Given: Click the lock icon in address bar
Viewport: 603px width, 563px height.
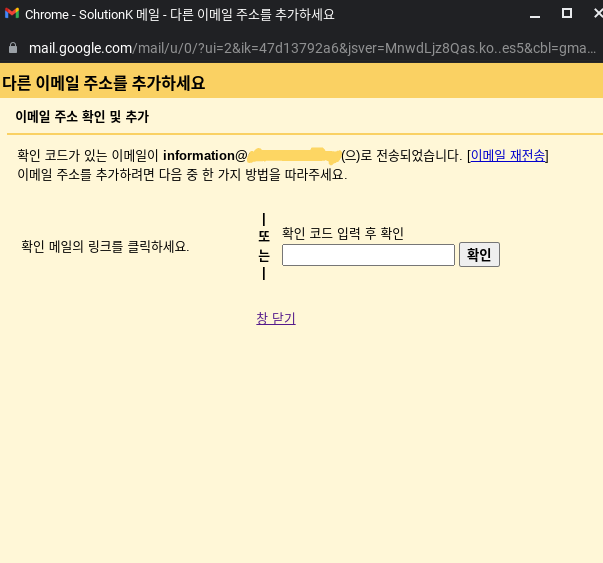Looking at the screenshot, I should coord(13,48).
